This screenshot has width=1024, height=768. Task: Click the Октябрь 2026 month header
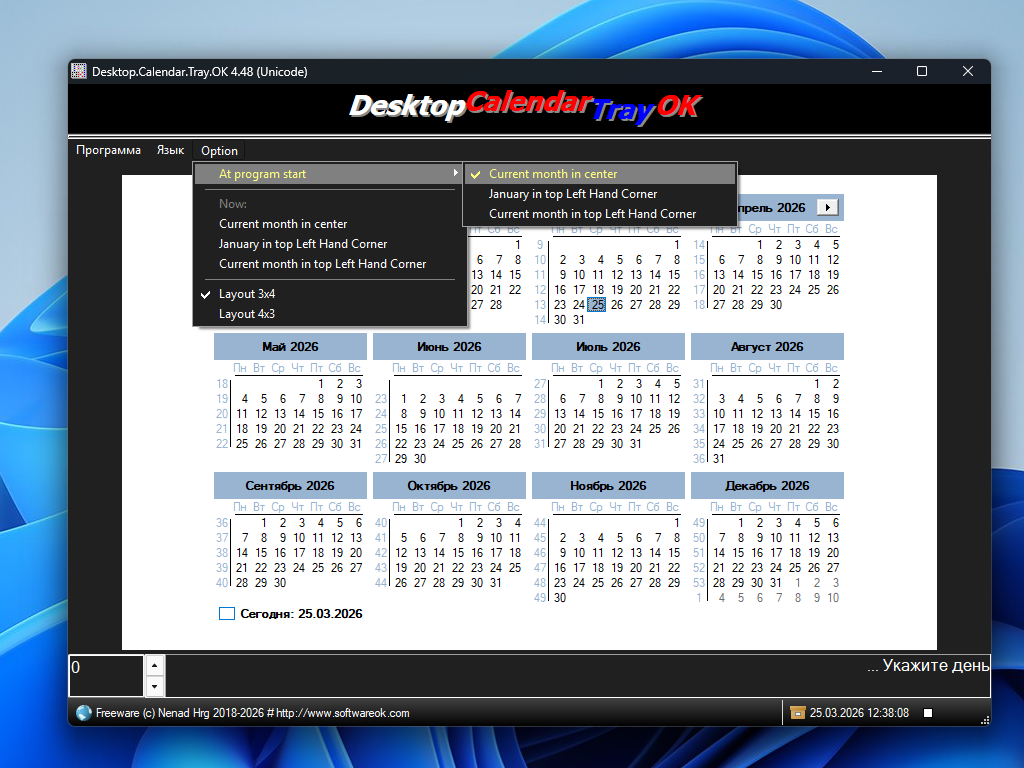point(449,486)
